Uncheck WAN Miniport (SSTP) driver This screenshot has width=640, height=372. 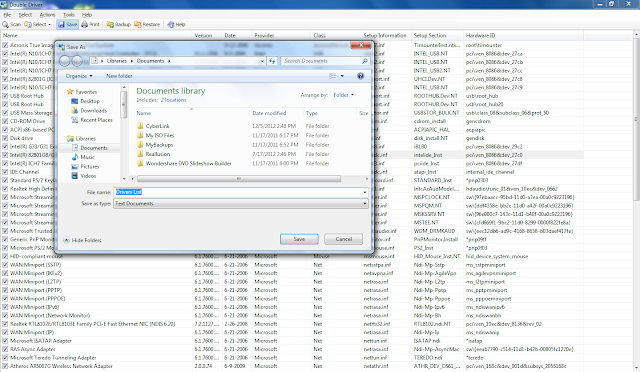click(5, 265)
